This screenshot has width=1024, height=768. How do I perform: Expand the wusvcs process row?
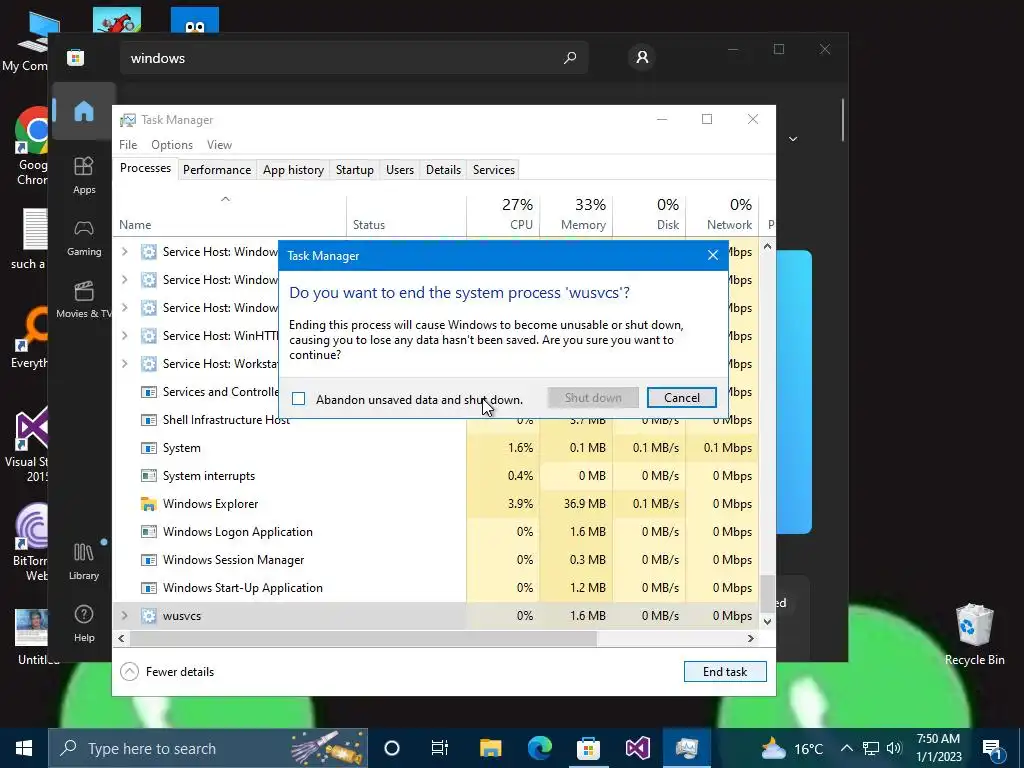124,616
